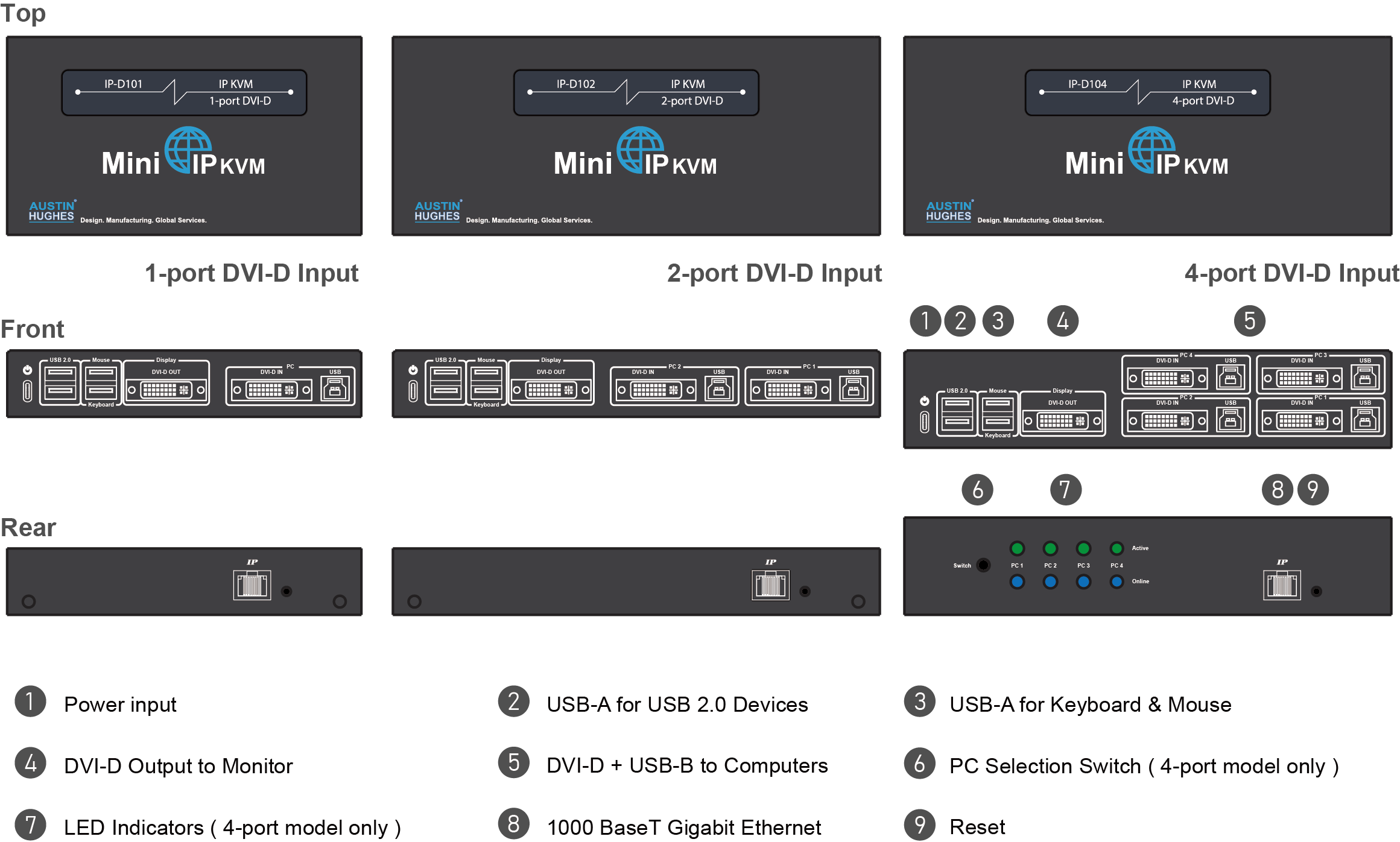Image resolution: width=1400 pixels, height=842 pixels.
Task: Select the USB-B port on the 1-port front panel
Action: click(335, 389)
